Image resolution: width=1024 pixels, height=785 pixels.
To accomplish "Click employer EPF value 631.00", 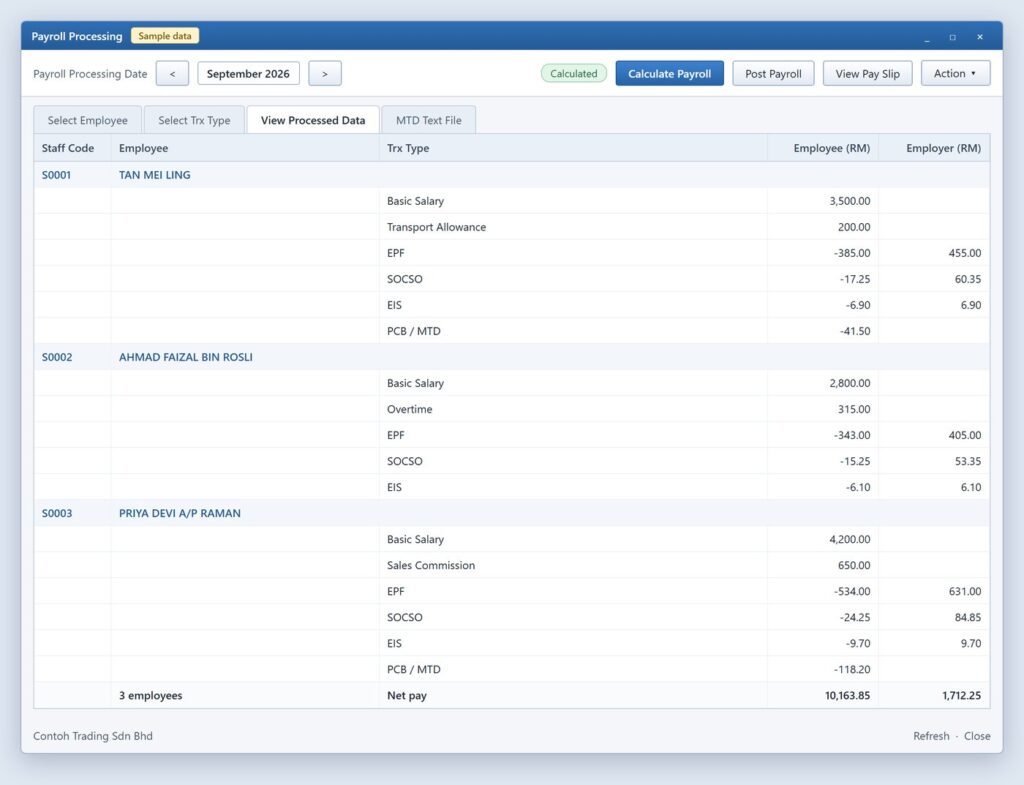I will (965, 592).
